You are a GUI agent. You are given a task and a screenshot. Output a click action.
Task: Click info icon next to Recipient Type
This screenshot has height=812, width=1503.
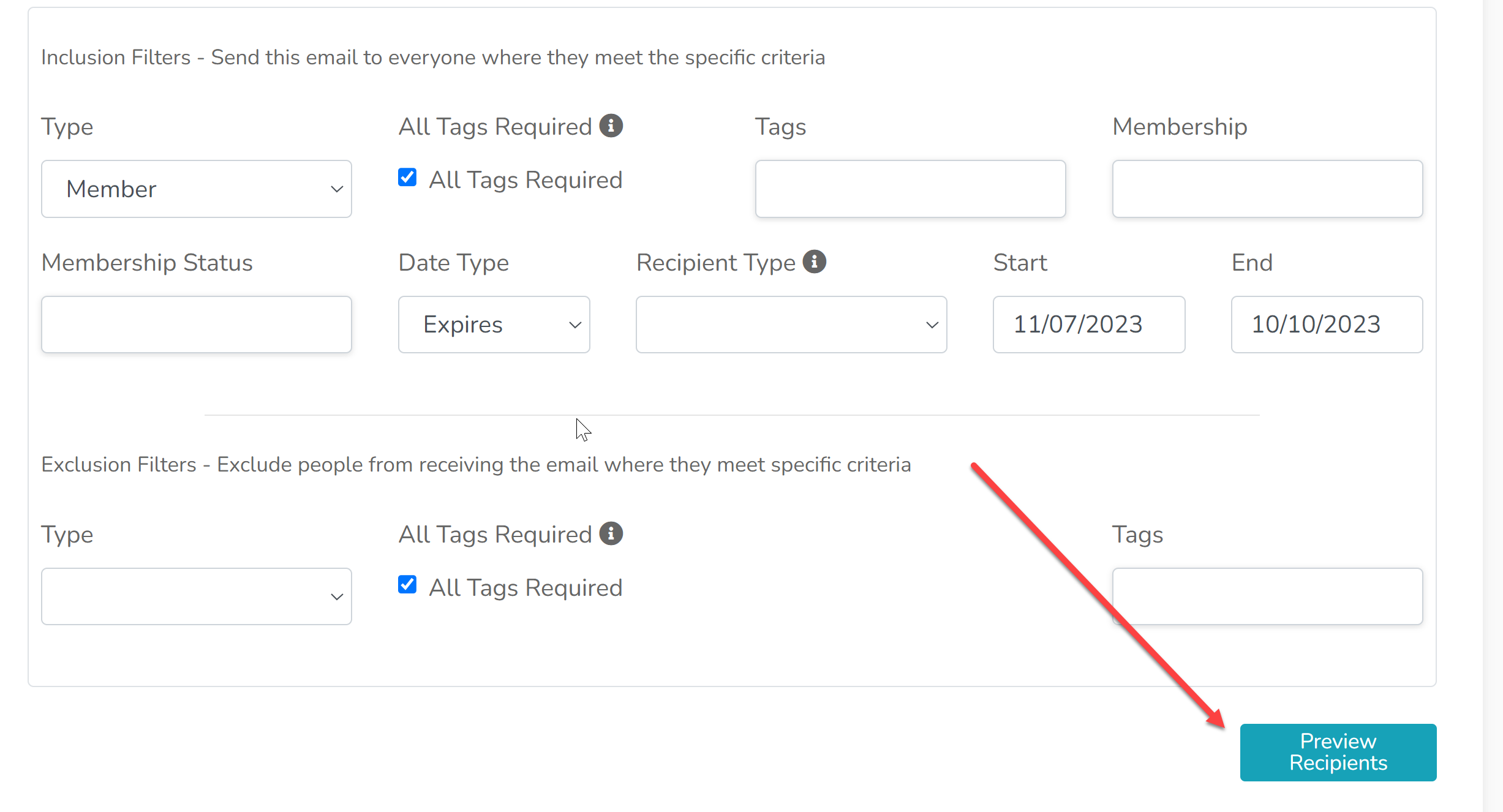[x=814, y=261]
